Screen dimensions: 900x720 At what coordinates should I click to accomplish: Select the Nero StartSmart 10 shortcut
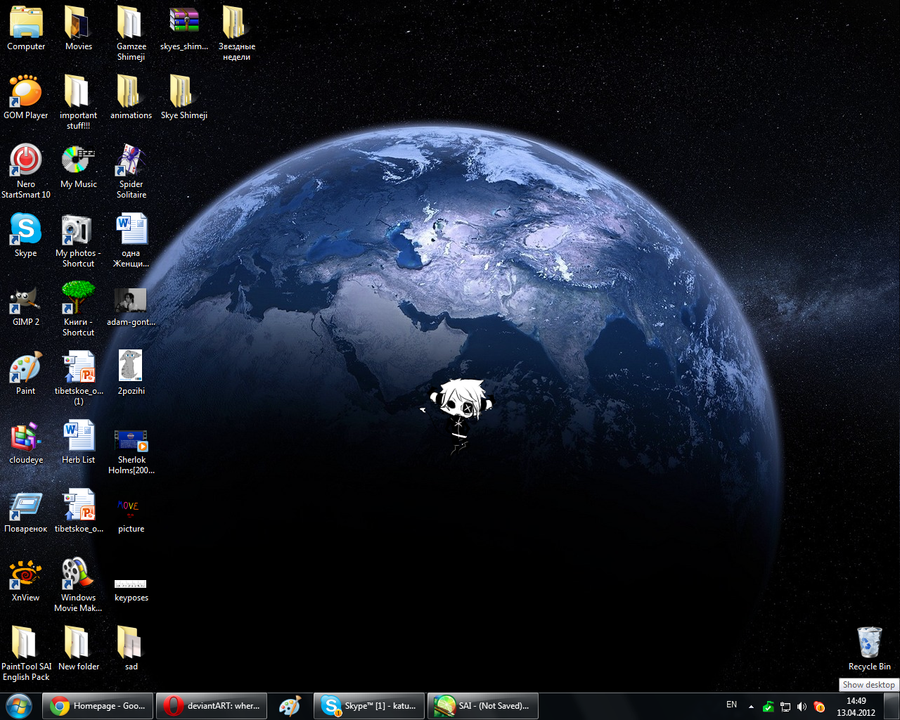coord(26,171)
